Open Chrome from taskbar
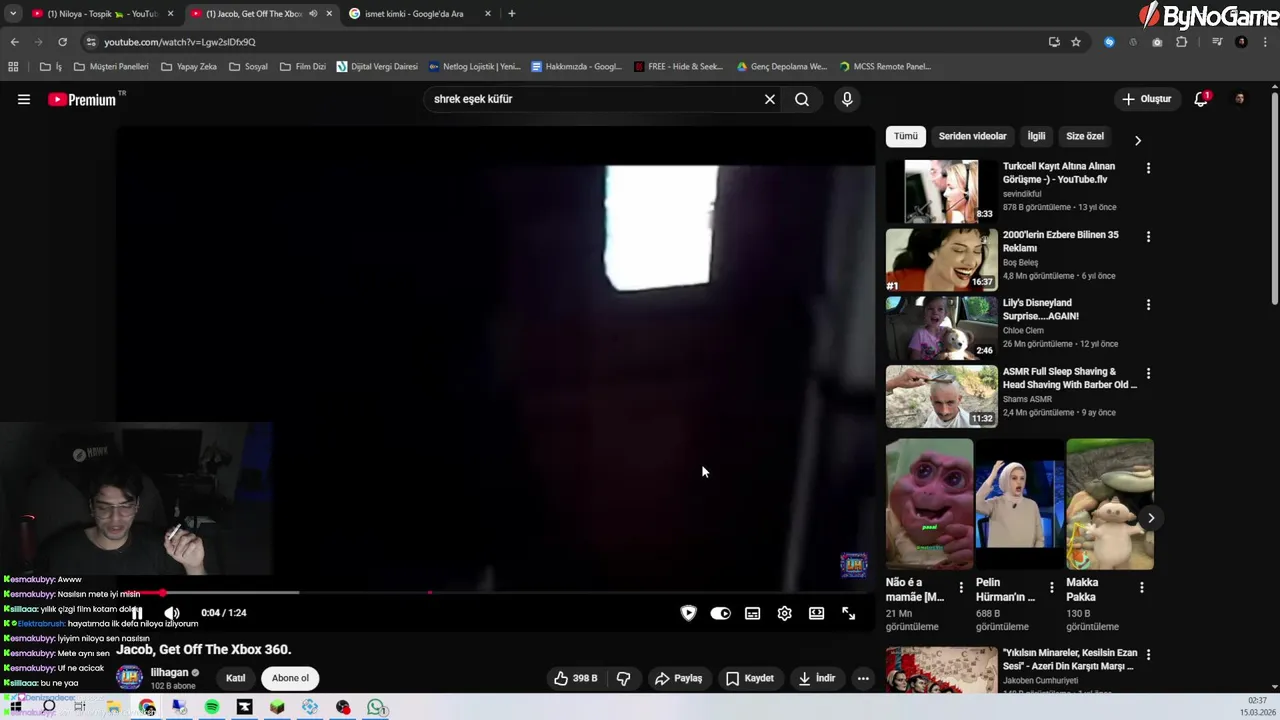 [x=147, y=707]
